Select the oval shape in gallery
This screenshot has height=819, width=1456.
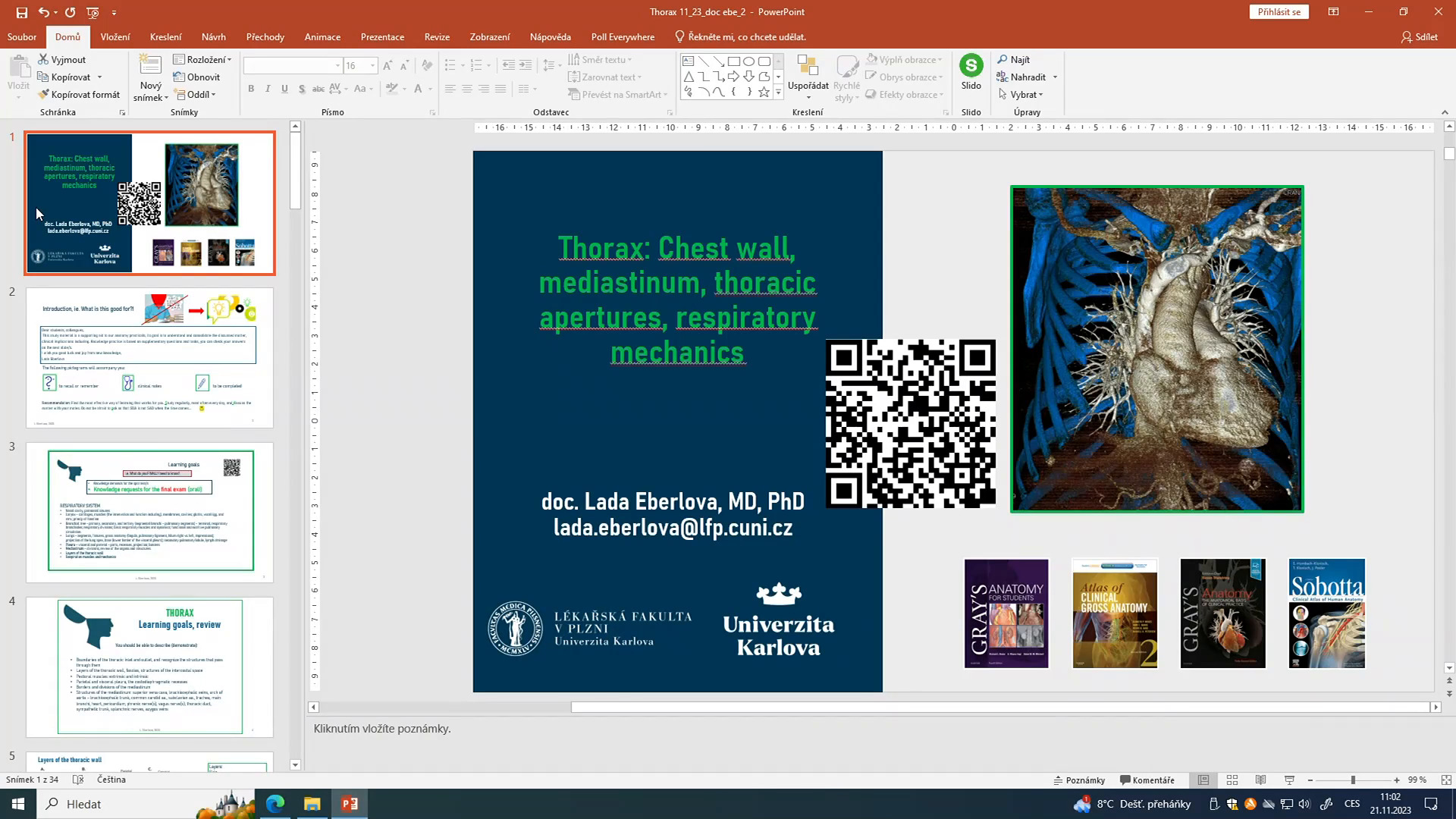748,61
